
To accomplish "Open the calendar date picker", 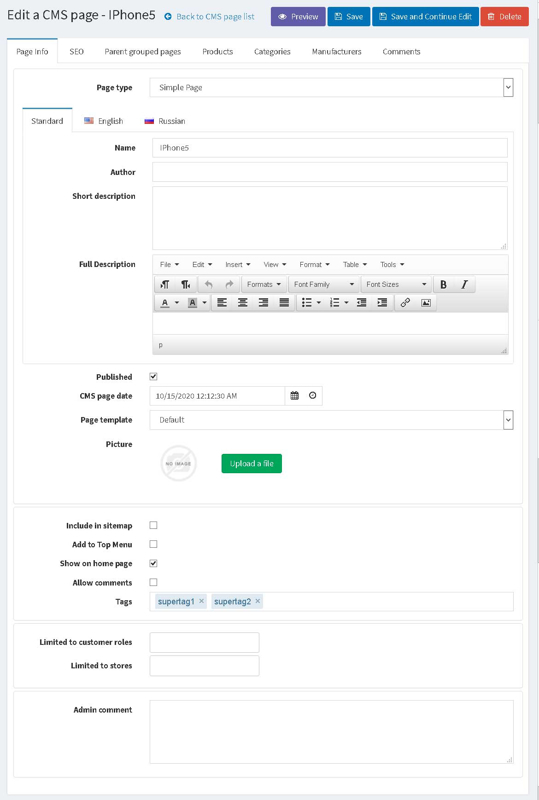I will [295, 395].
